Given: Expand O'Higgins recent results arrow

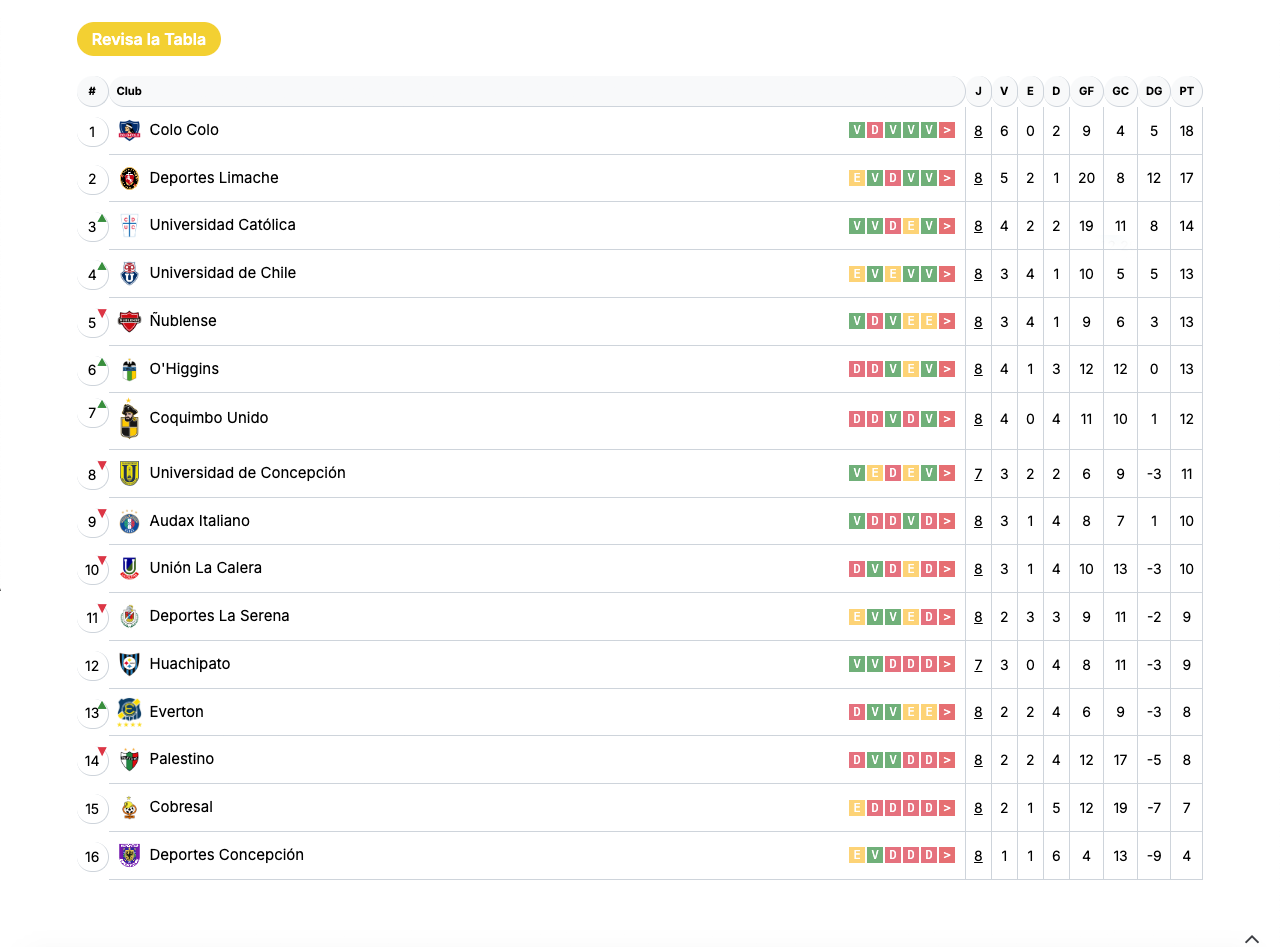Looking at the screenshot, I should click(x=947, y=369).
